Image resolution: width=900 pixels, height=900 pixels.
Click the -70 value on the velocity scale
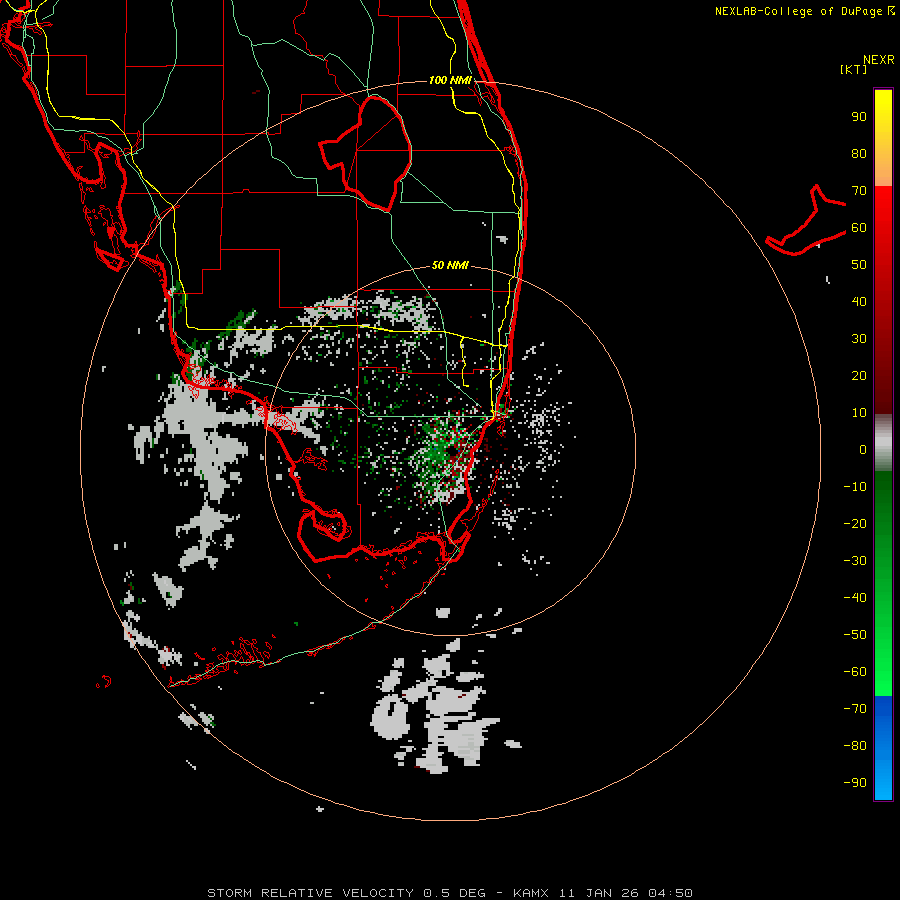click(x=855, y=709)
